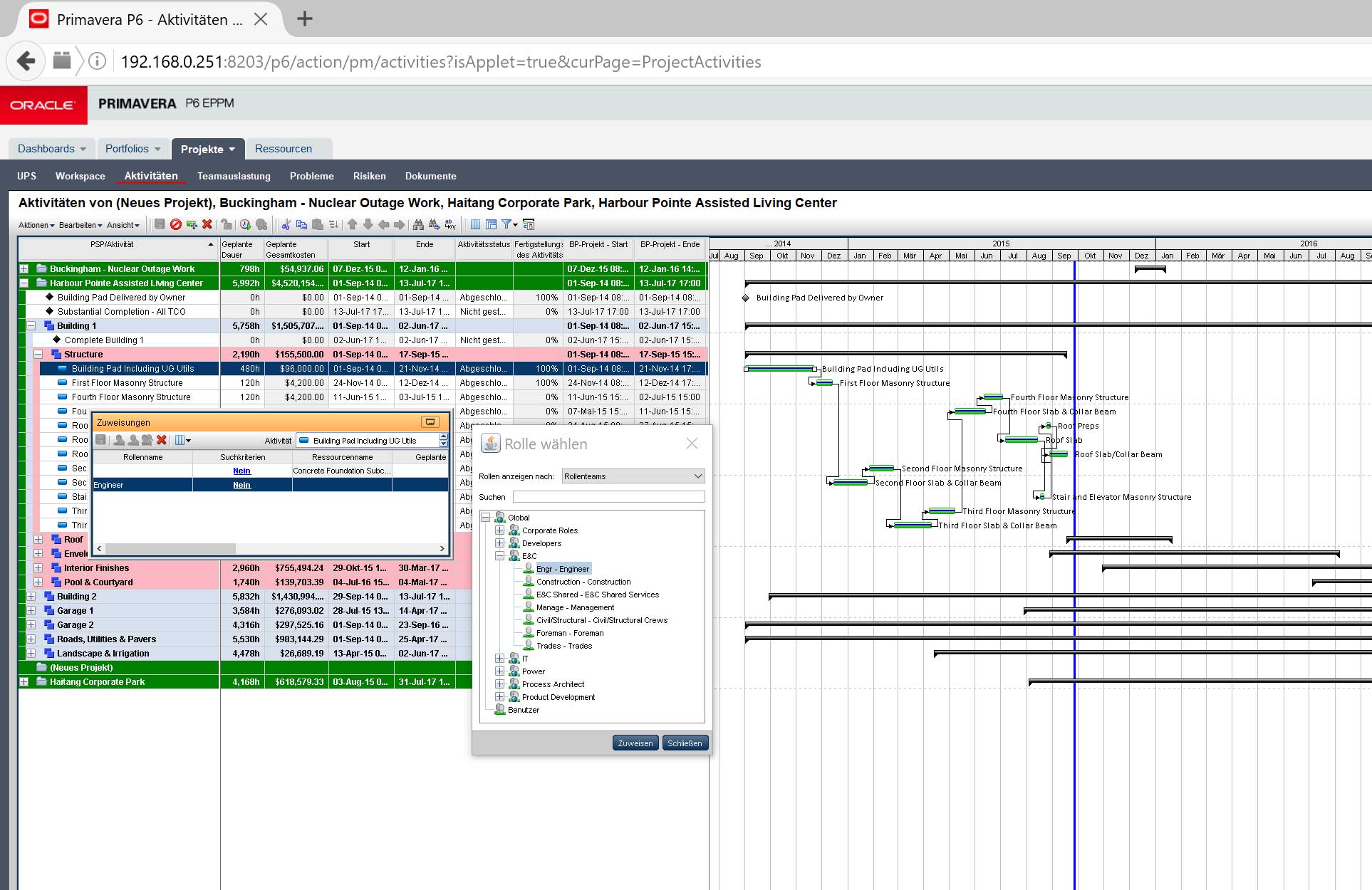Click the add activity green plus icon
Viewport: 1372px width, 890px height.
[192, 224]
